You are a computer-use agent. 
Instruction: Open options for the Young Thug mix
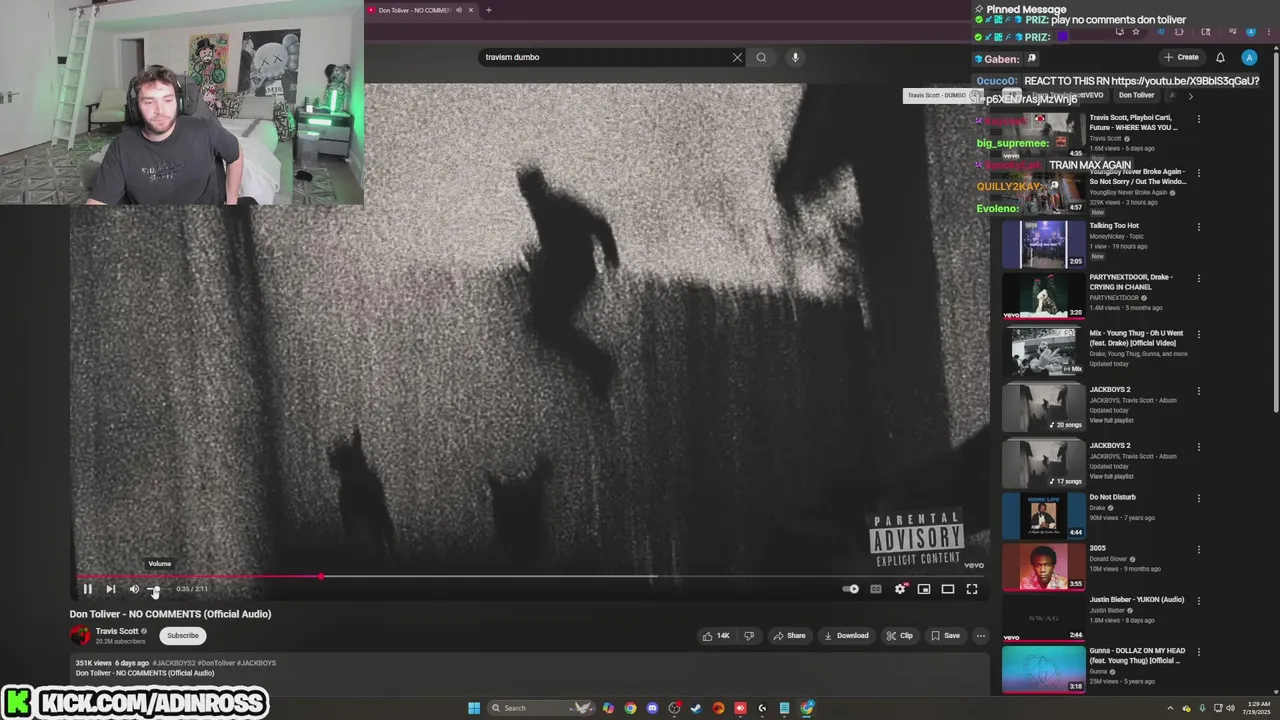point(1198,334)
